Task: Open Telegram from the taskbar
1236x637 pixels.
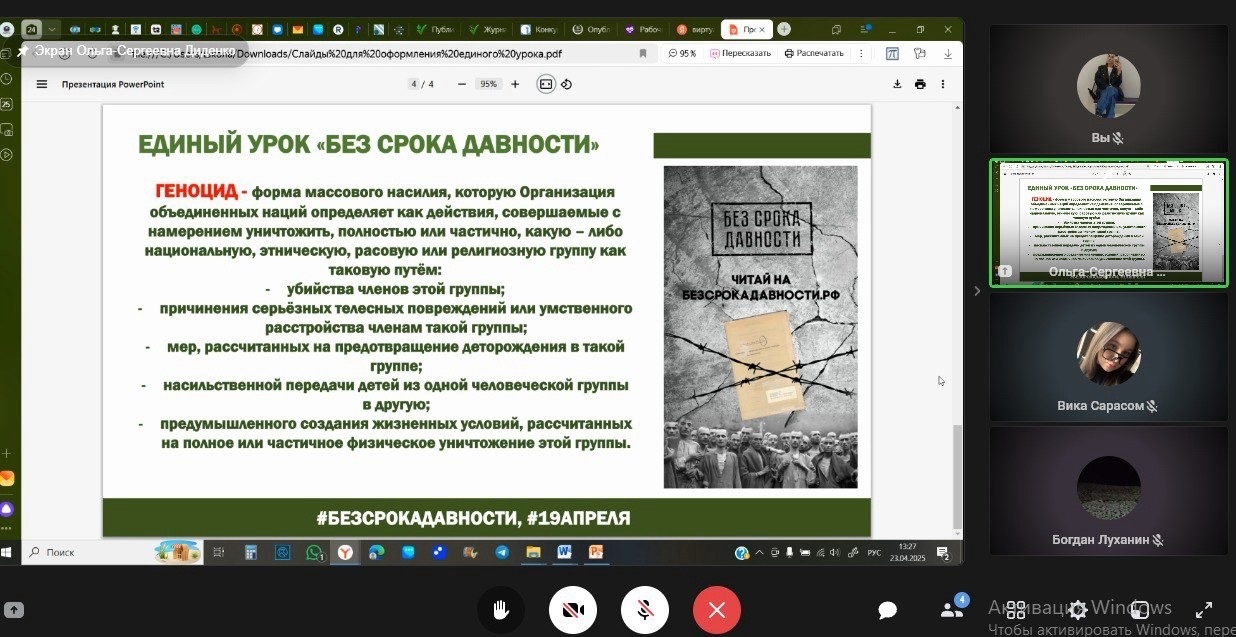Action: point(501,552)
